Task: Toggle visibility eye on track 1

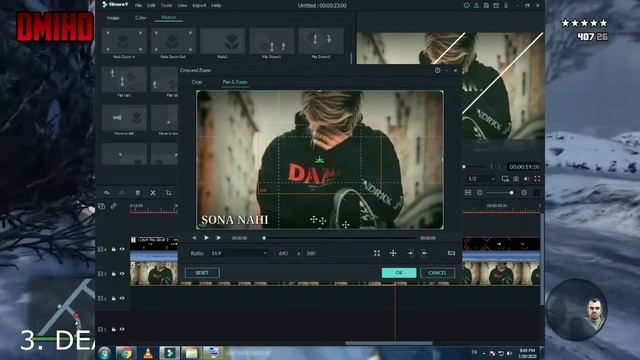Action: coord(122,329)
